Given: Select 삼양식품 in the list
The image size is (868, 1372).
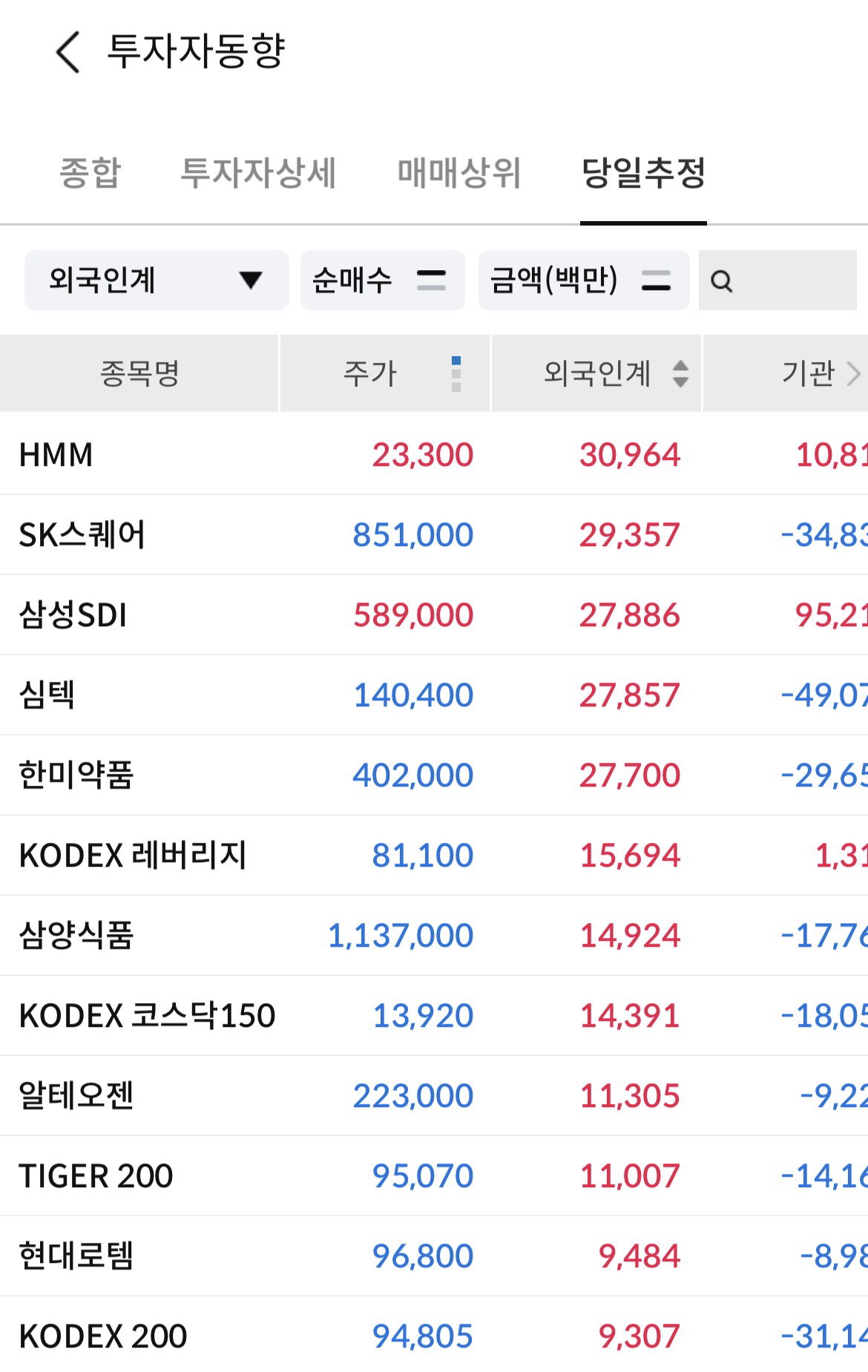Looking at the screenshot, I should [434, 935].
